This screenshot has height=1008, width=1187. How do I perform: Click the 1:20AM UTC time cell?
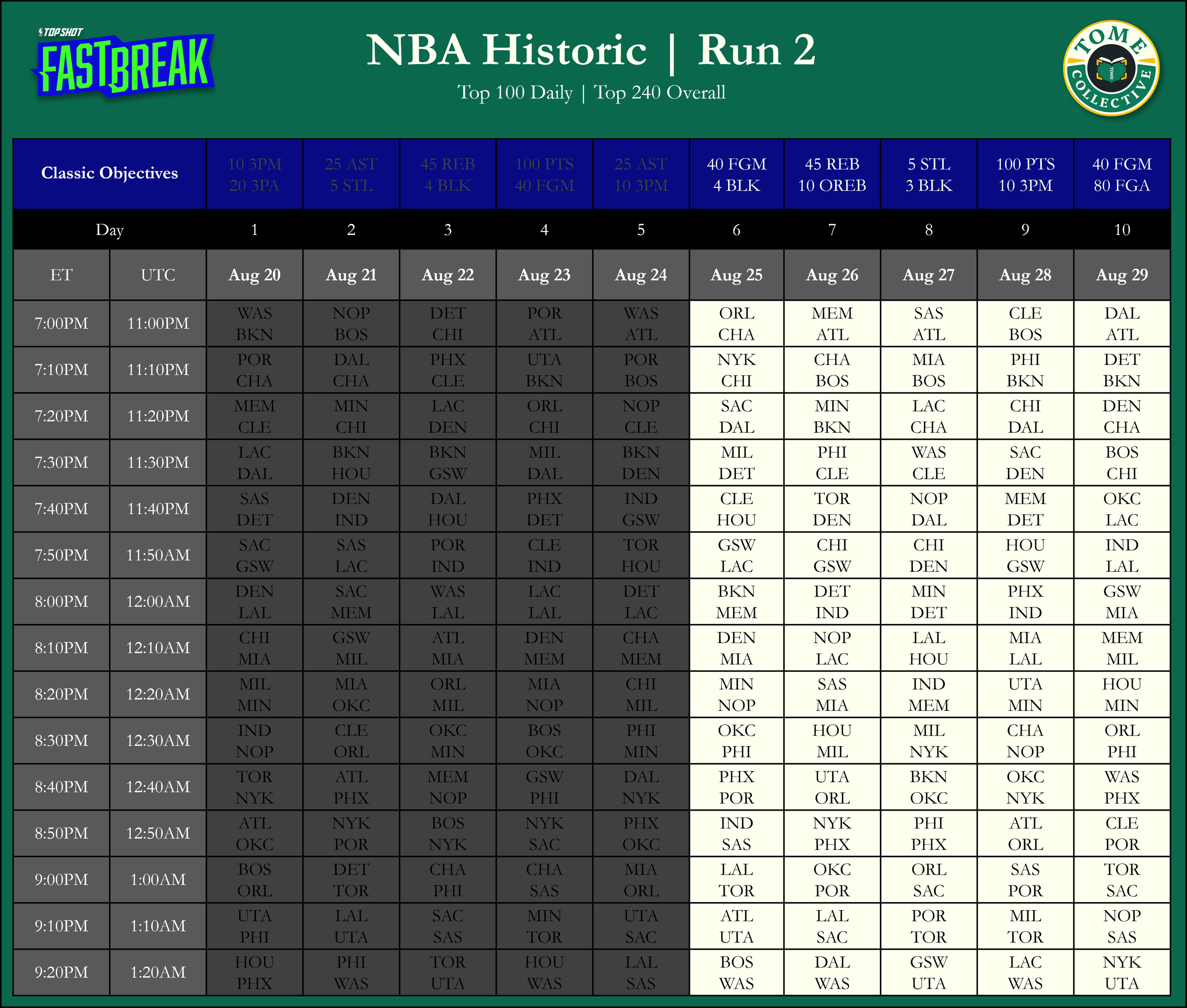158,972
